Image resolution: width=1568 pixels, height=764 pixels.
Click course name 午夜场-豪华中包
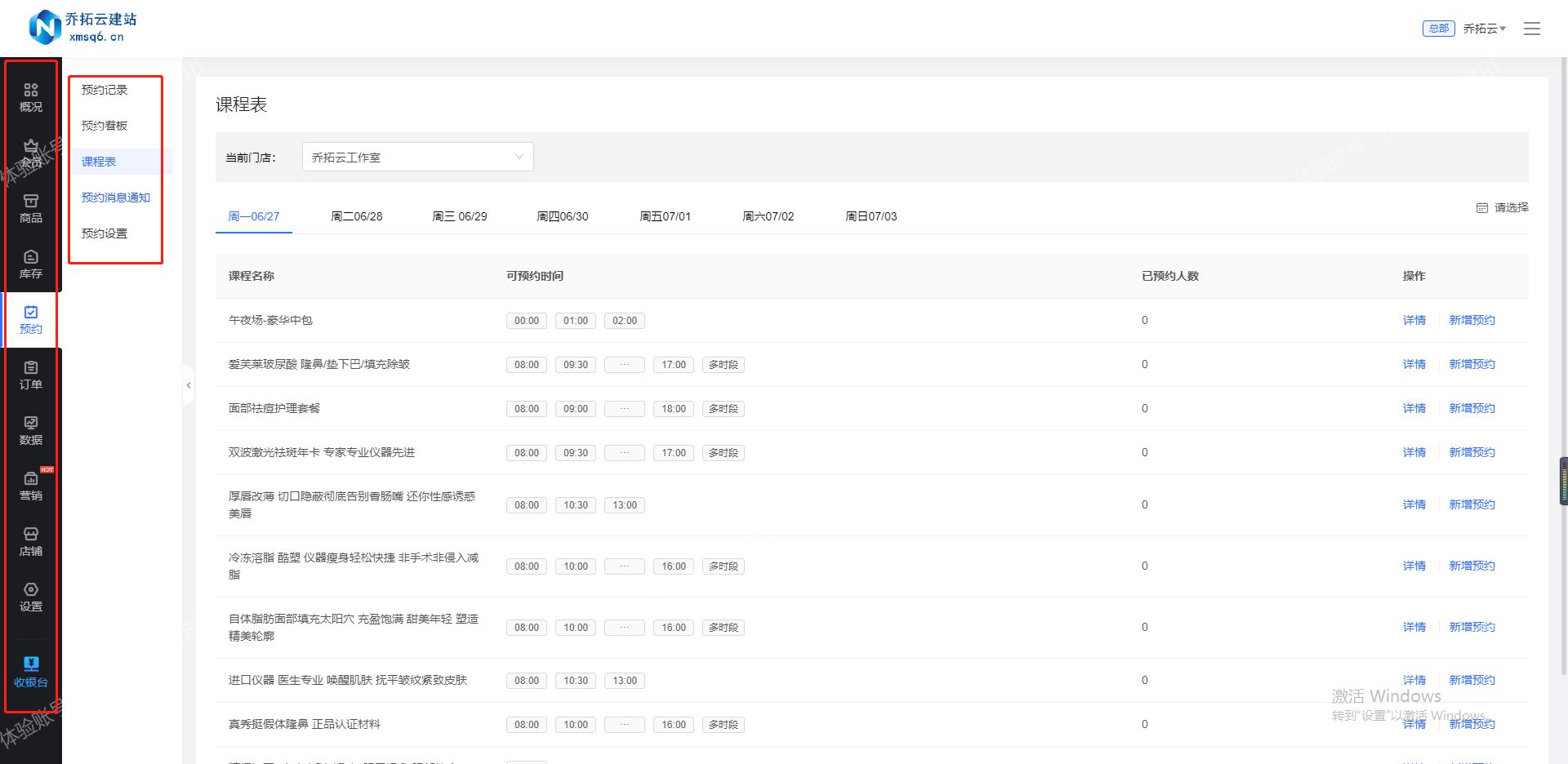pyautogui.click(x=270, y=320)
